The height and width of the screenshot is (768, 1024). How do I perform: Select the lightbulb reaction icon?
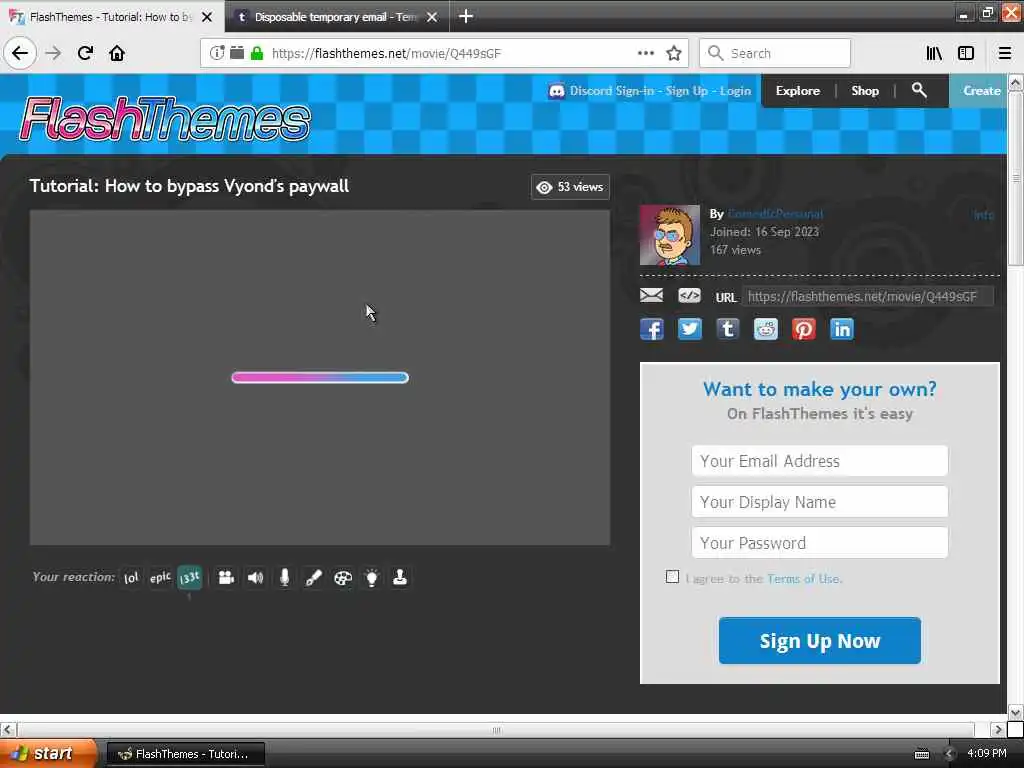point(372,577)
